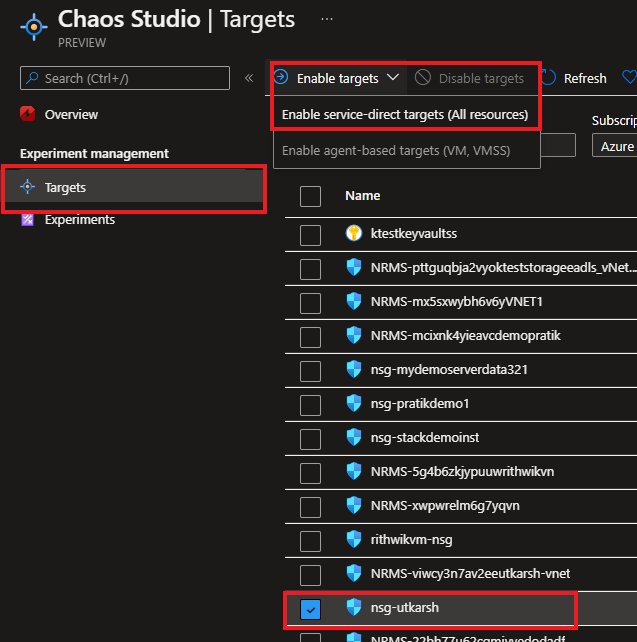Check the ktestkeyvaultss row checkbox
Screen dimensions: 637x642
coord(310,235)
